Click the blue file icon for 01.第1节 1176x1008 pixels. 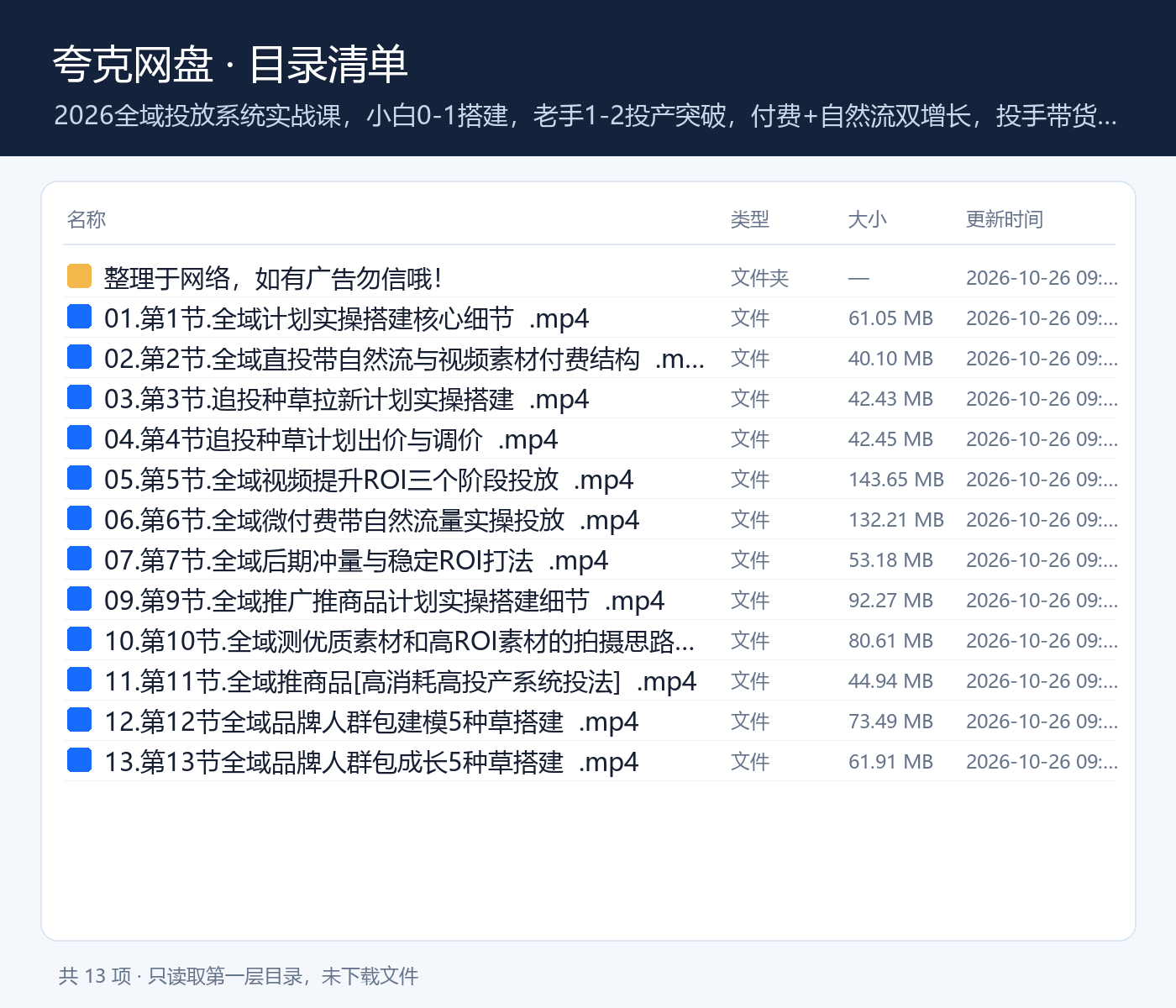[x=79, y=317]
